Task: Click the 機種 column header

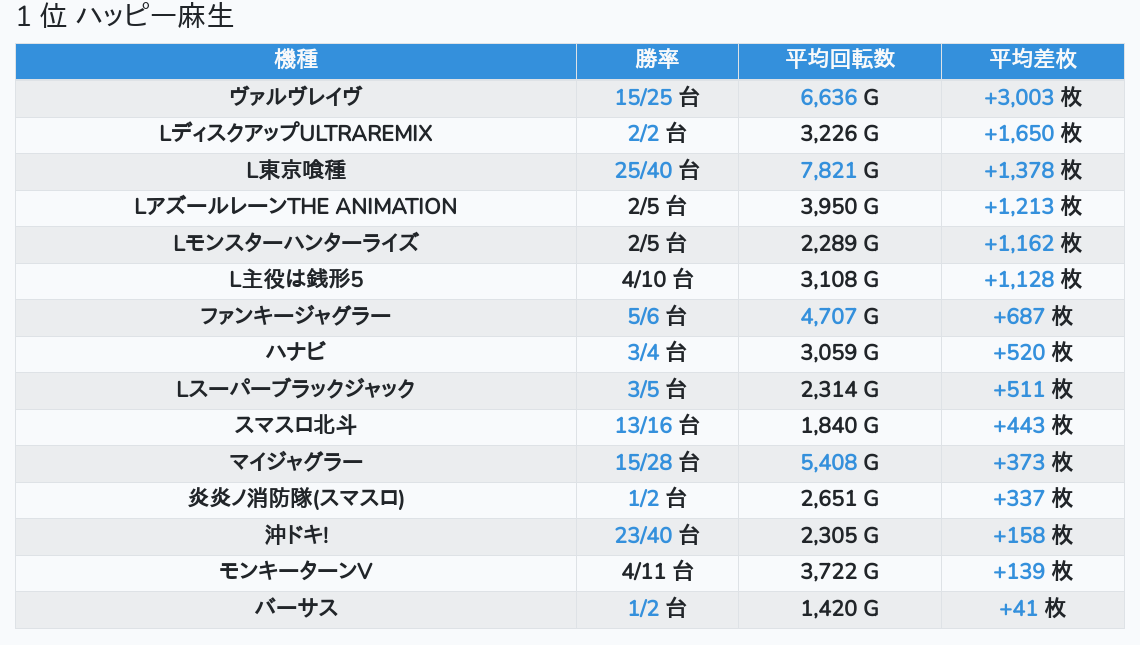Action: coord(295,60)
